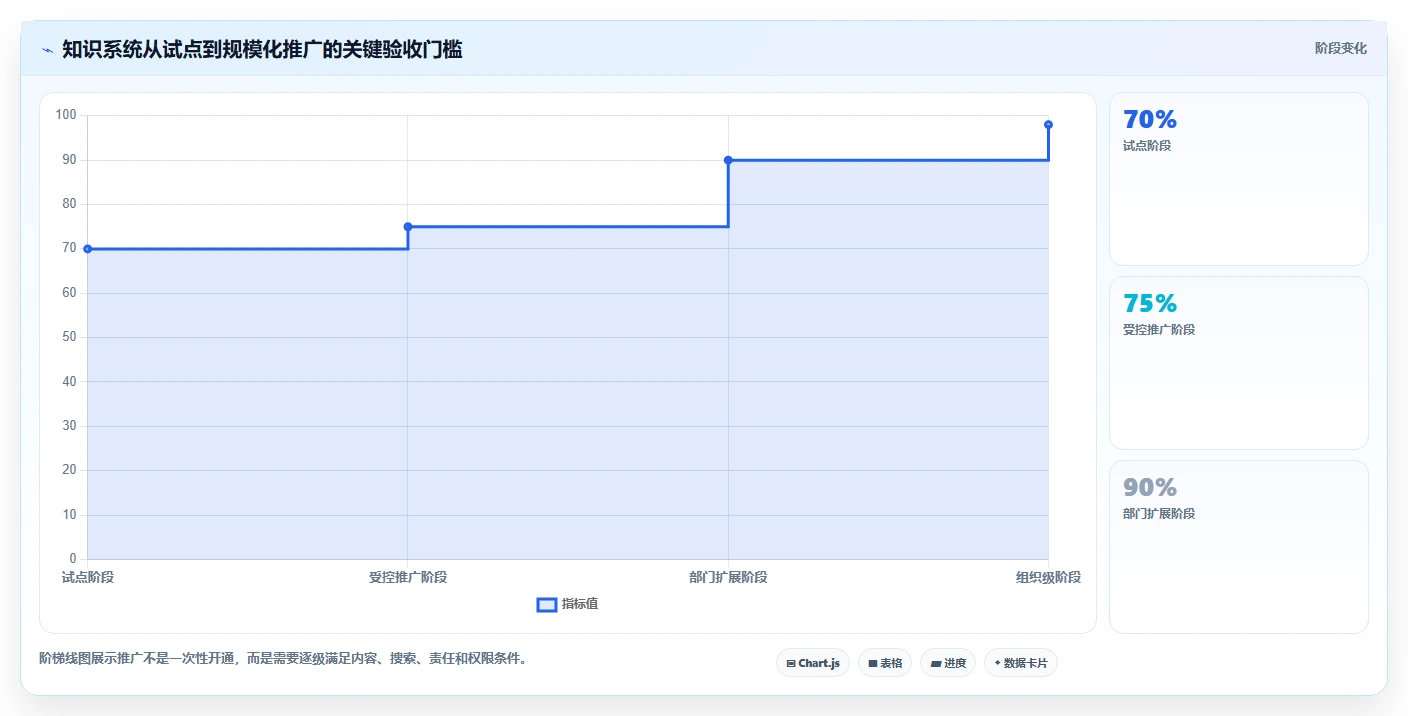Open the 75% 受控推广阶段 stat card
Image resolution: width=1408 pixels, height=716 pixels.
[1239, 363]
